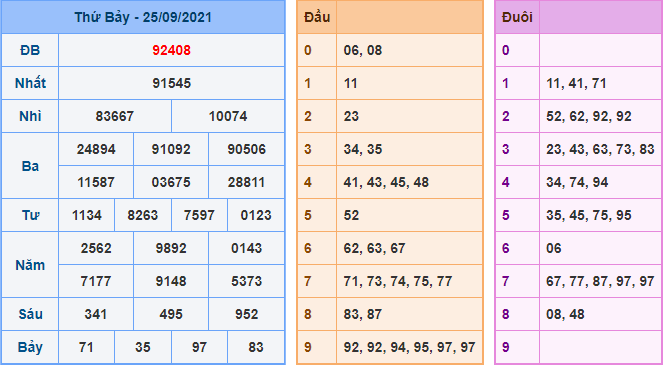This screenshot has width=664, height=365.
Task: Click number 35 in the Bảy prize row
Action: (143, 348)
